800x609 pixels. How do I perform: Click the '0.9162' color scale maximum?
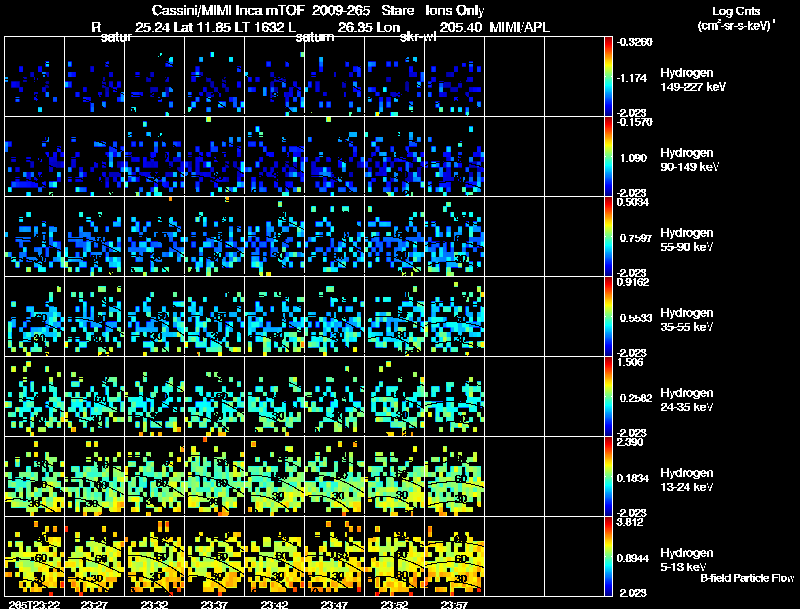633,282
